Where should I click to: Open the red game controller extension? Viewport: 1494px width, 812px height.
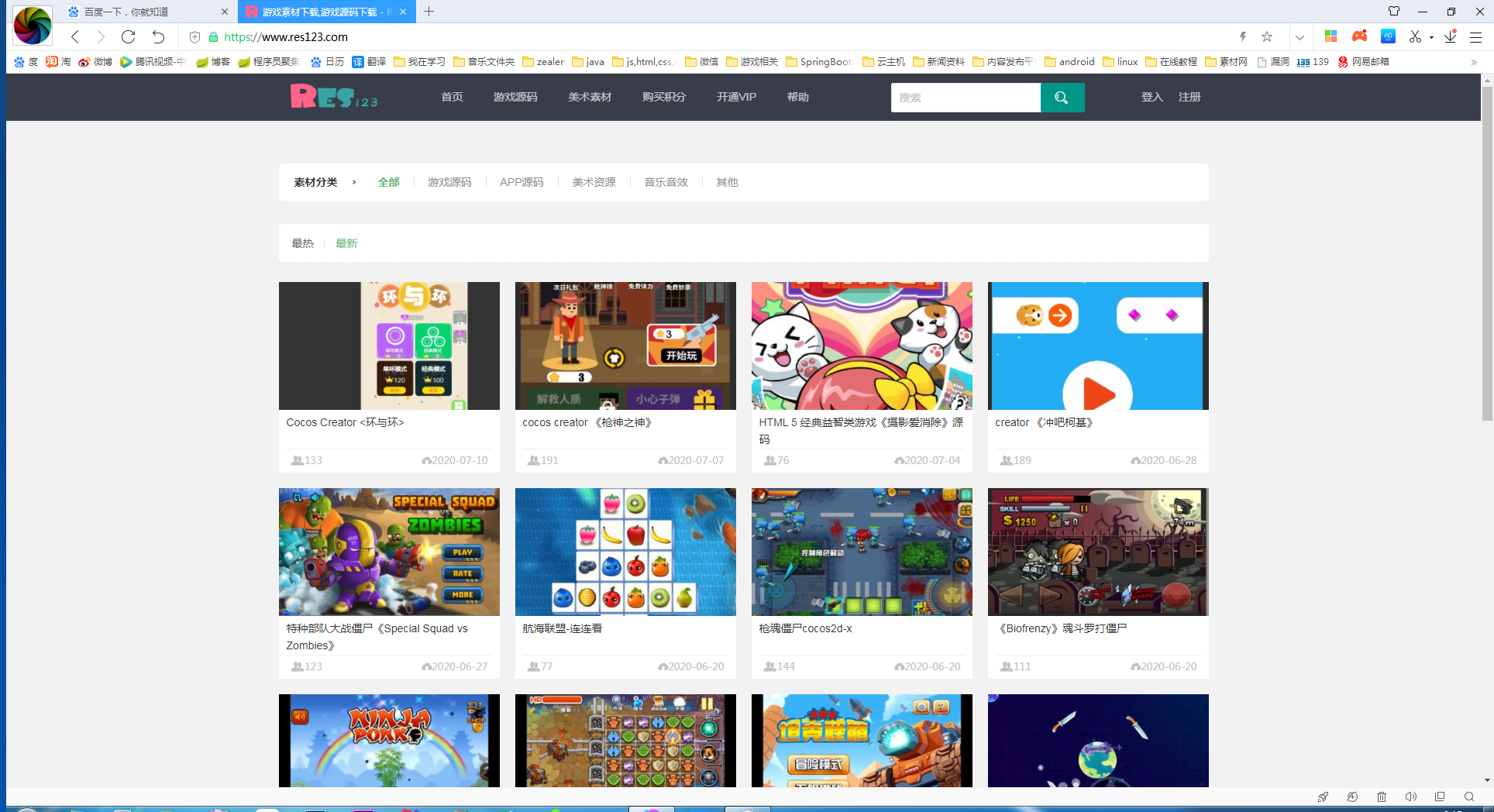click(x=1359, y=36)
